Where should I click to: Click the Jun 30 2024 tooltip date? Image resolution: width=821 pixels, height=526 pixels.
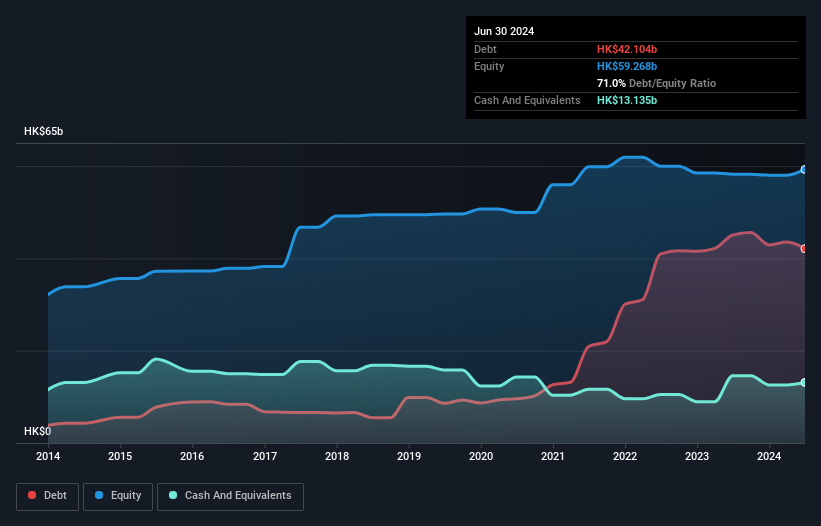[504, 31]
